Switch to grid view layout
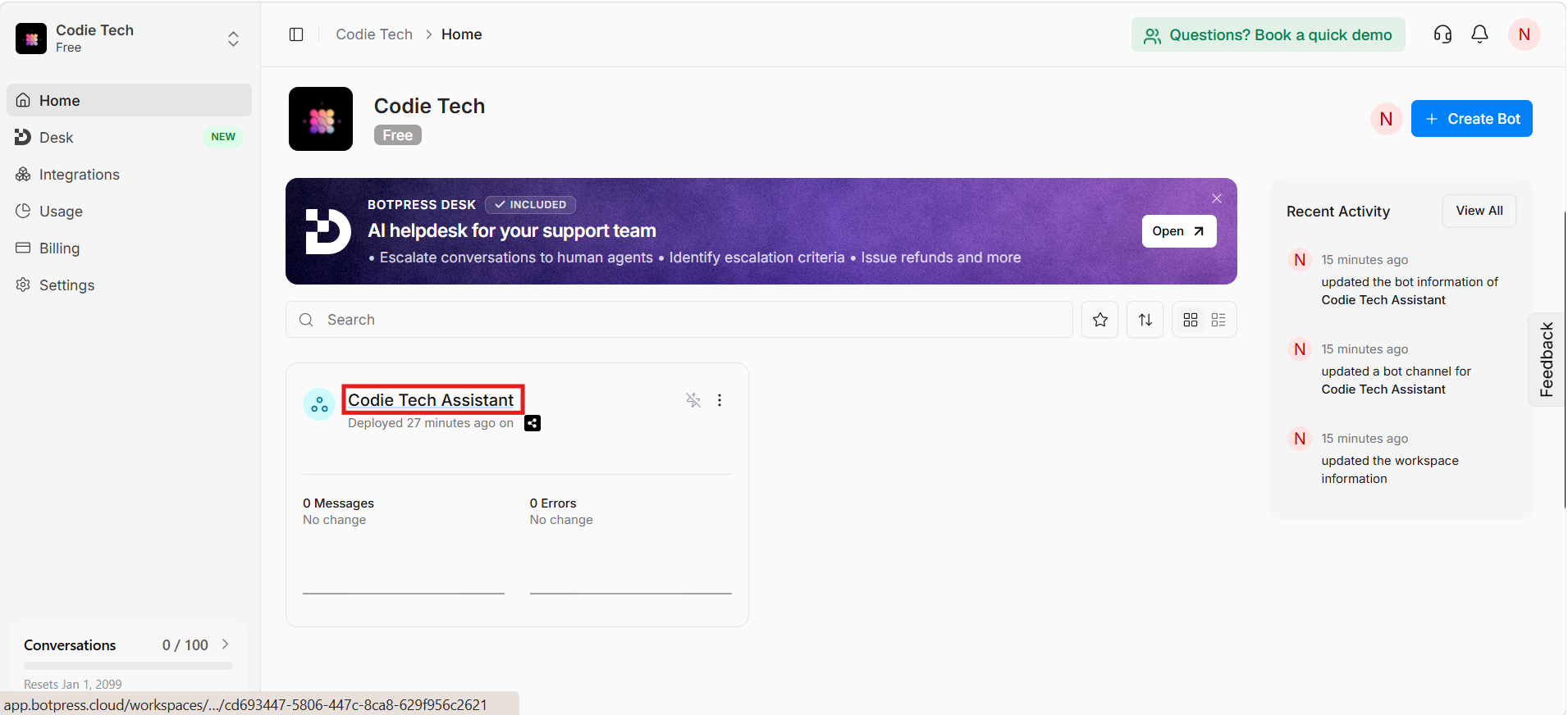The image size is (1568, 715). pos(1191,320)
